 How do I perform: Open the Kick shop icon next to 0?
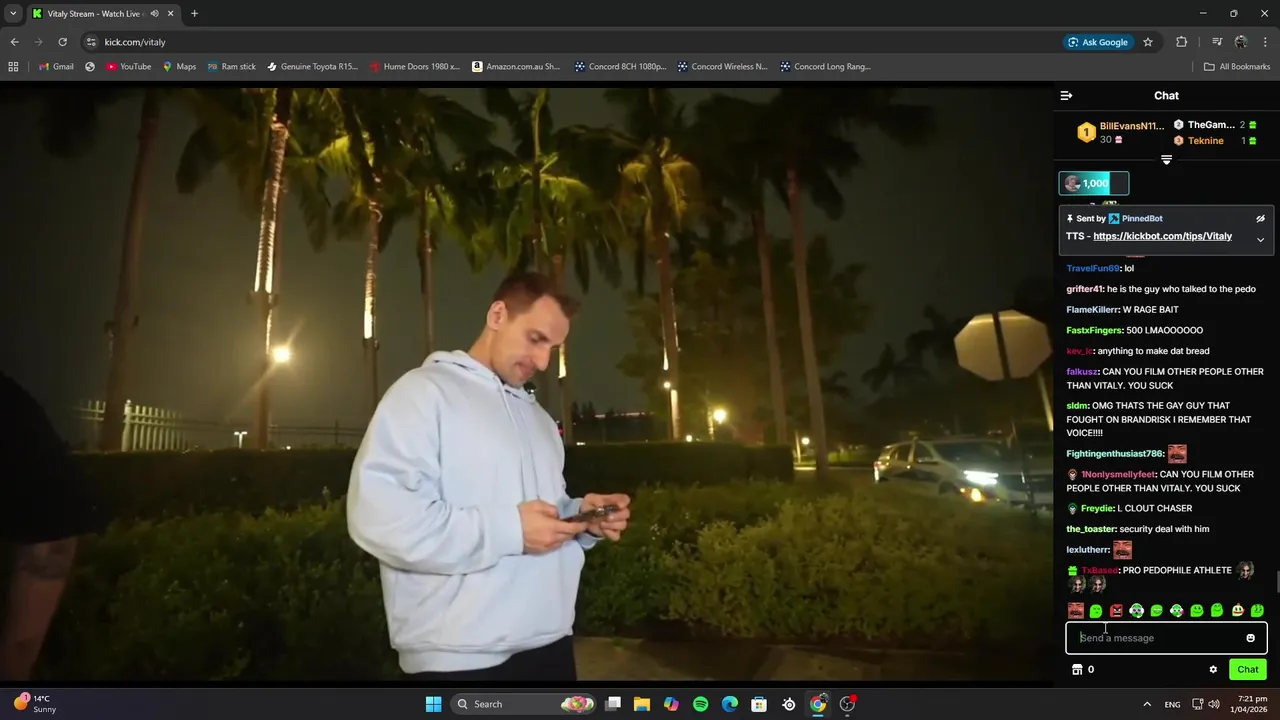point(1077,670)
